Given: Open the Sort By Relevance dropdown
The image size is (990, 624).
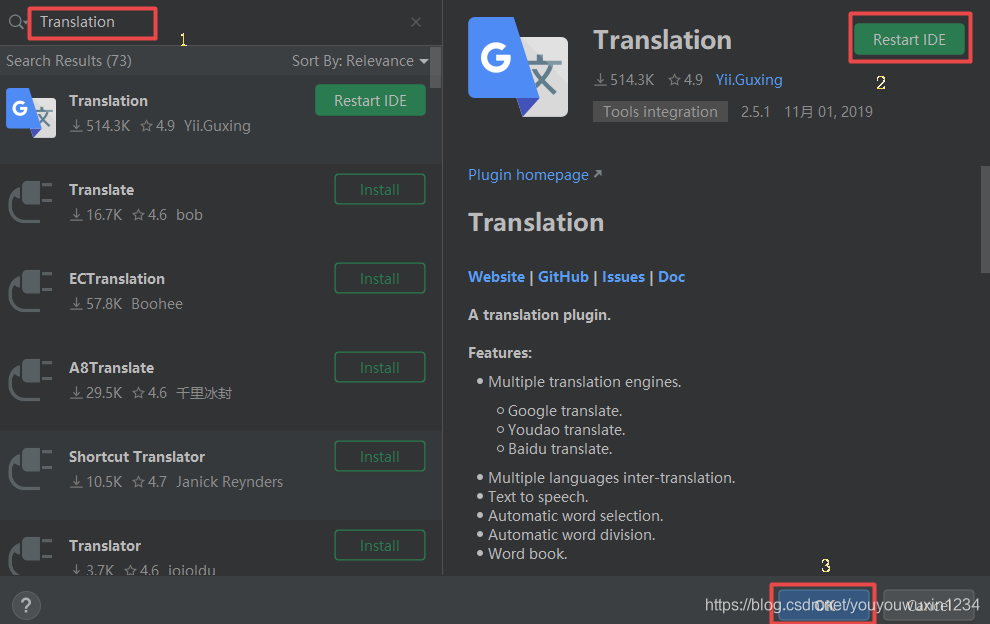Looking at the screenshot, I should 360,61.
